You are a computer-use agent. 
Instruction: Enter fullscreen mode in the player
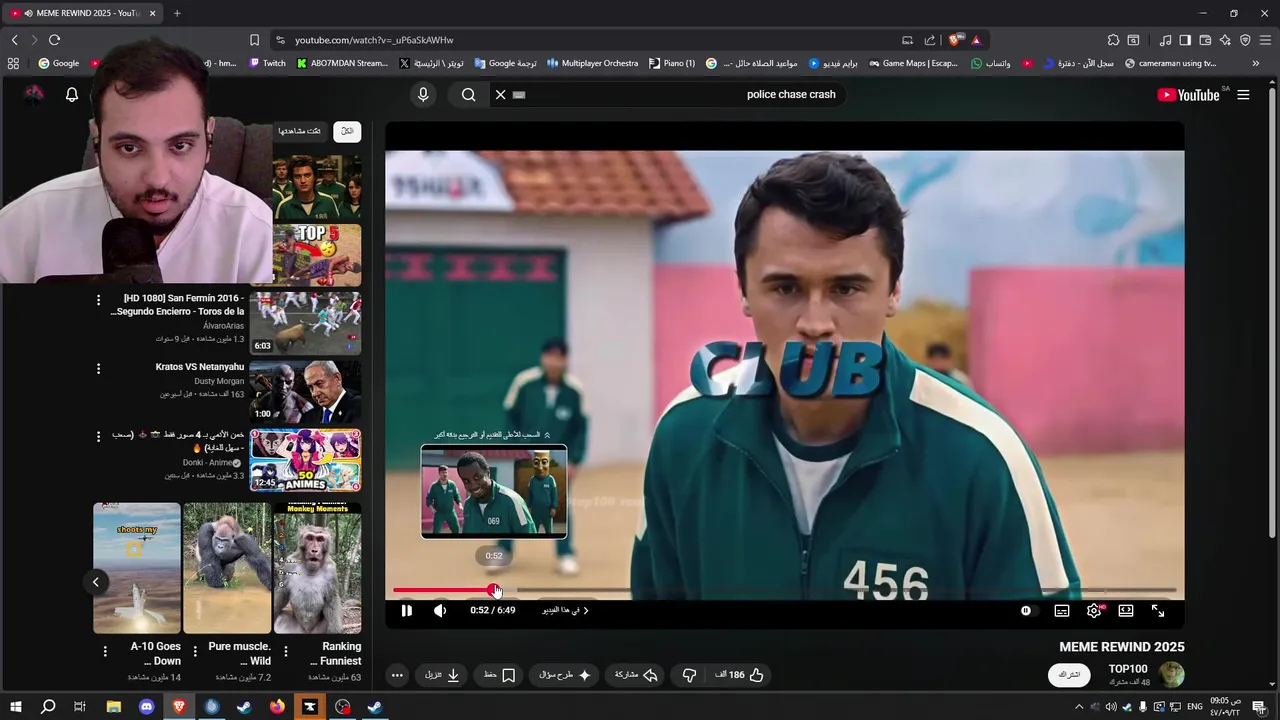(1158, 610)
